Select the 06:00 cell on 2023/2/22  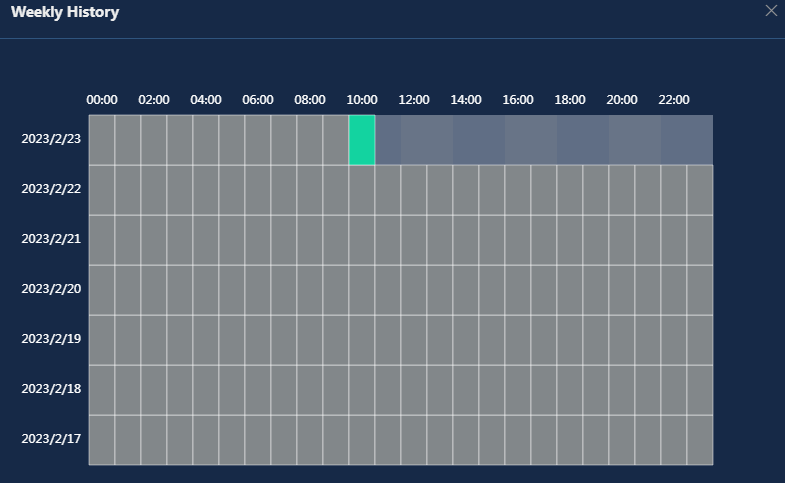point(258,190)
